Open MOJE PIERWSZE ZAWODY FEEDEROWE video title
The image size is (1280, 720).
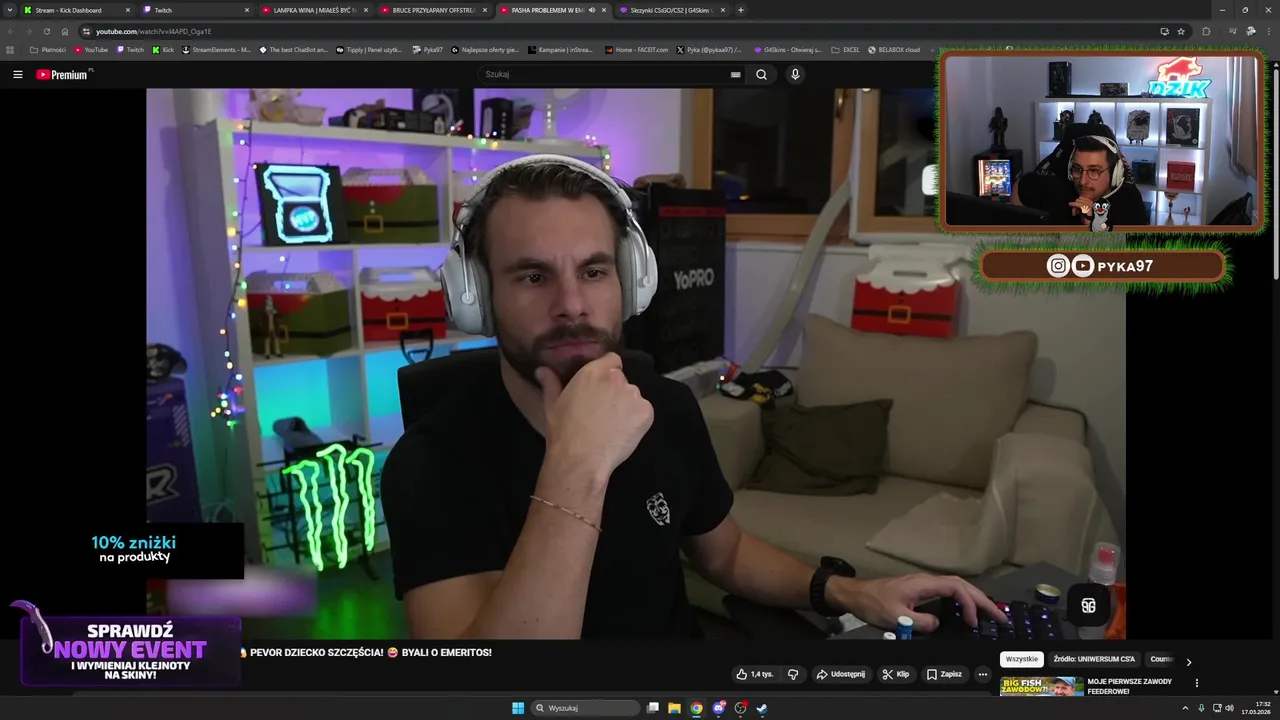pyautogui.click(x=1129, y=686)
